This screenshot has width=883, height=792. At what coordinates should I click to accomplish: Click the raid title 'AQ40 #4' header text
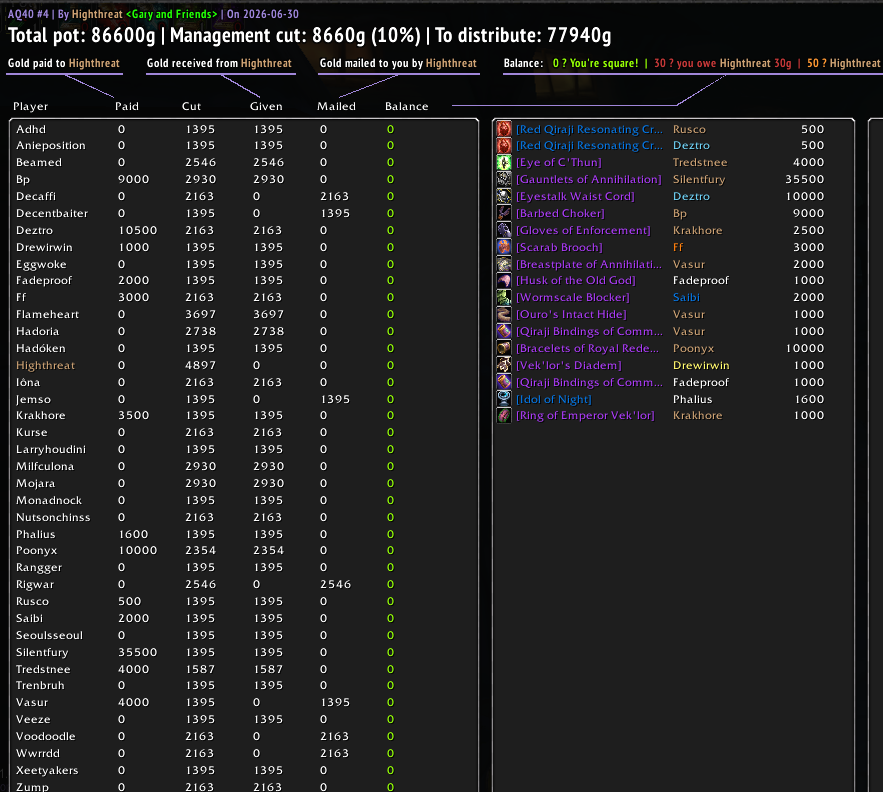point(28,14)
